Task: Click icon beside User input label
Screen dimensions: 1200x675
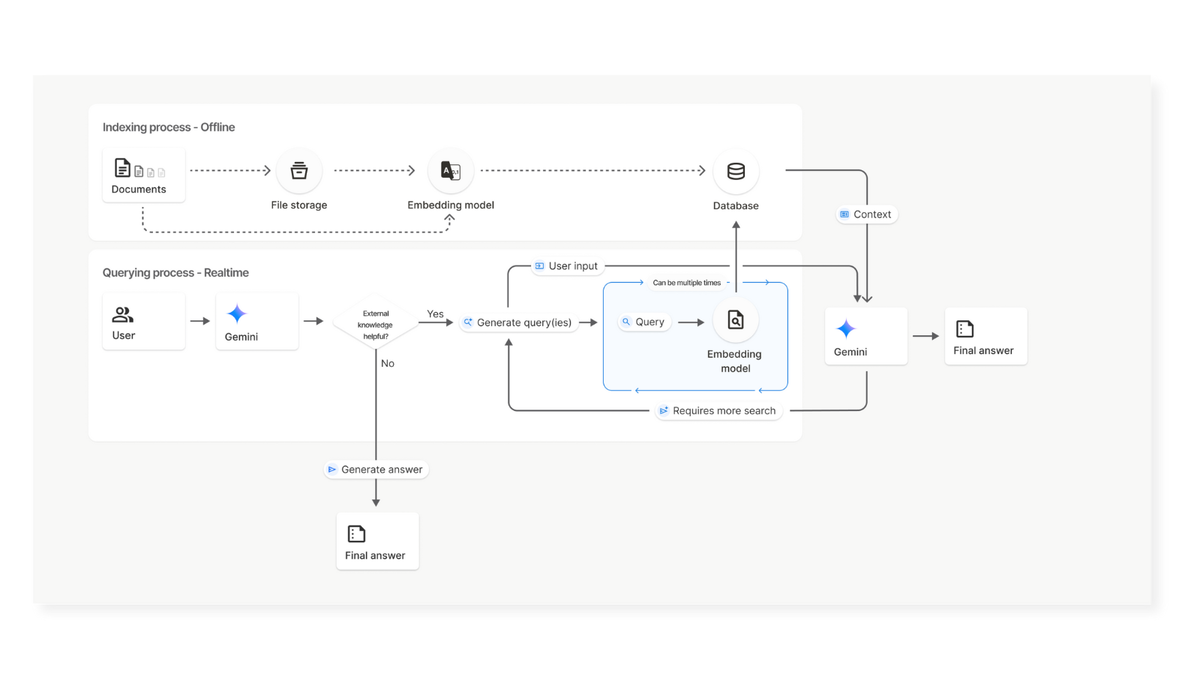Action: 540,266
